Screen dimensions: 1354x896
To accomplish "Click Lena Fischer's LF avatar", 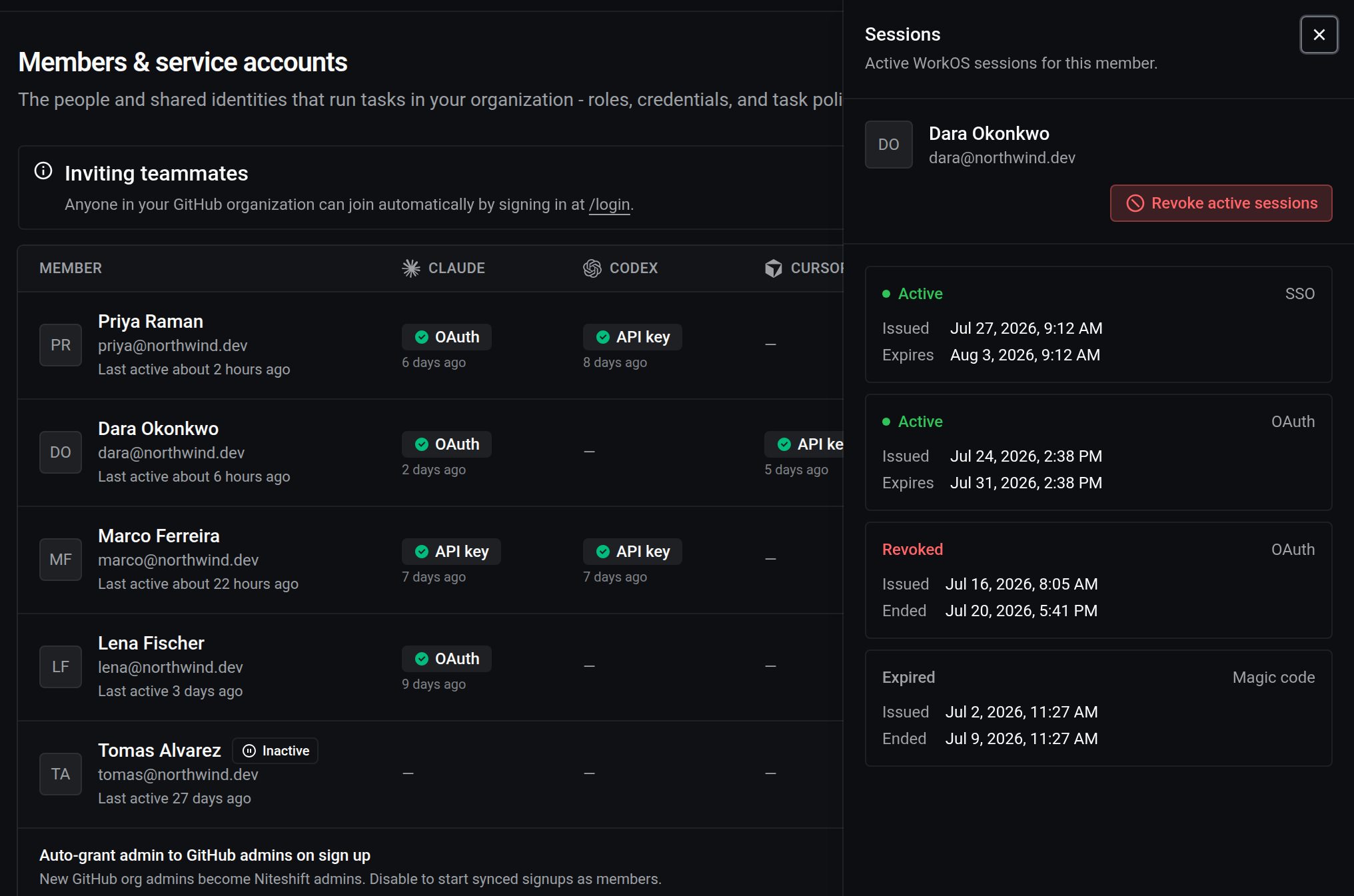I will [x=61, y=667].
